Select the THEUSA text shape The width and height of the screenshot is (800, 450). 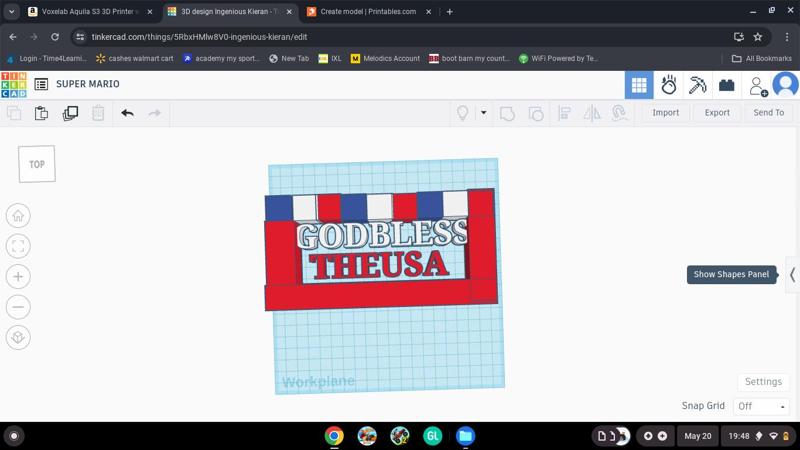click(x=379, y=266)
